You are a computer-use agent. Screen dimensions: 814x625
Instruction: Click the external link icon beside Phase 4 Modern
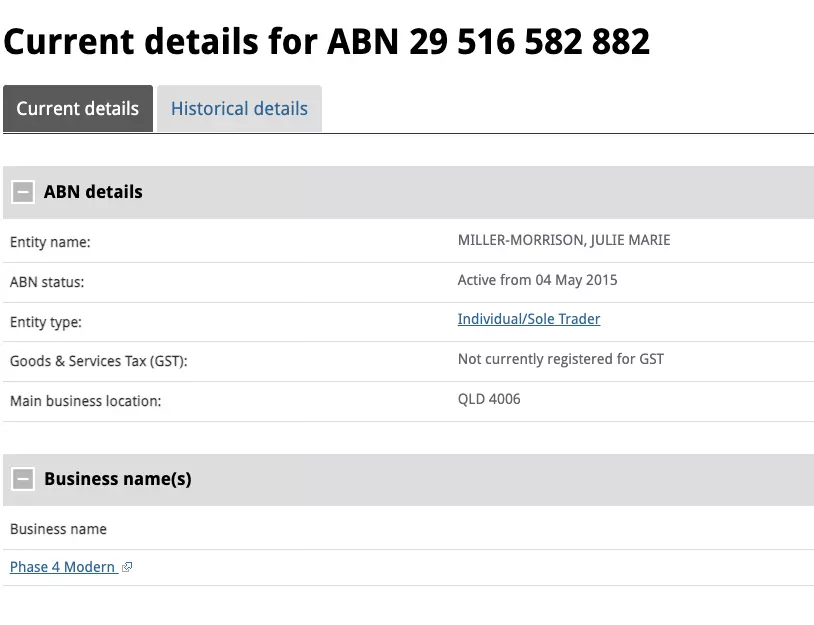(127, 567)
